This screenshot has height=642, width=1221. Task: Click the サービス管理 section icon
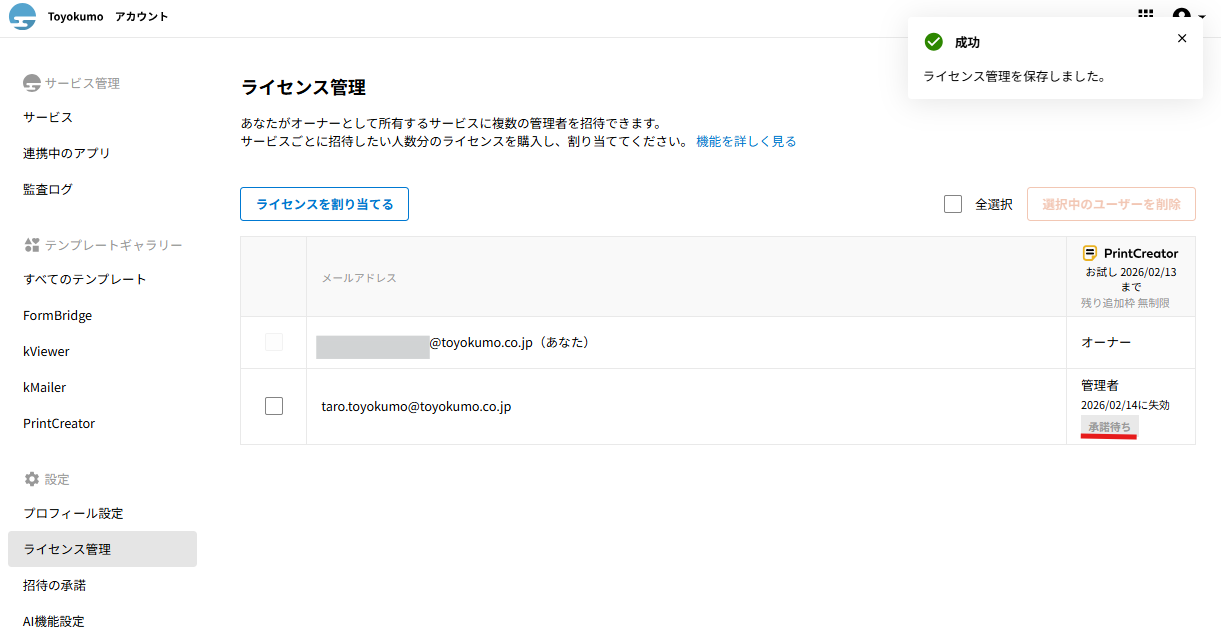tap(31, 83)
